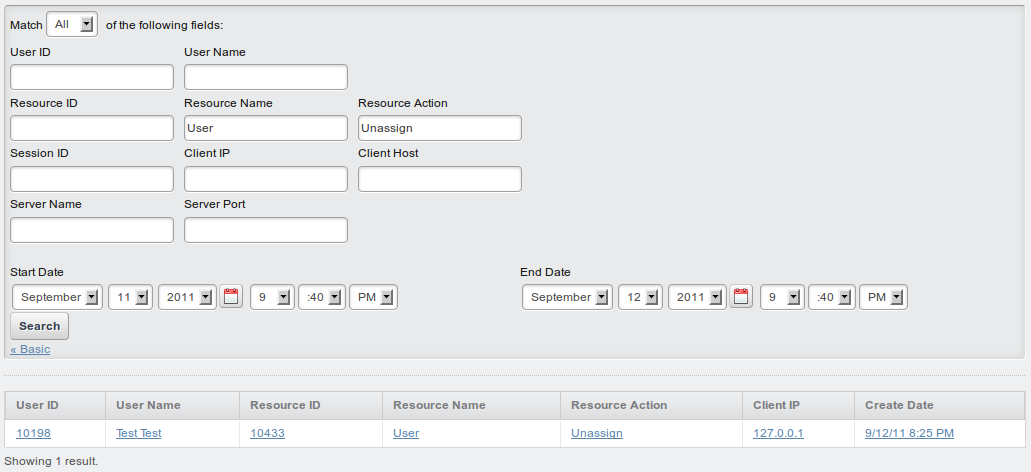Focus the Resource ID input field
The width and height of the screenshot is (1031, 472).
[x=92, y=128]
